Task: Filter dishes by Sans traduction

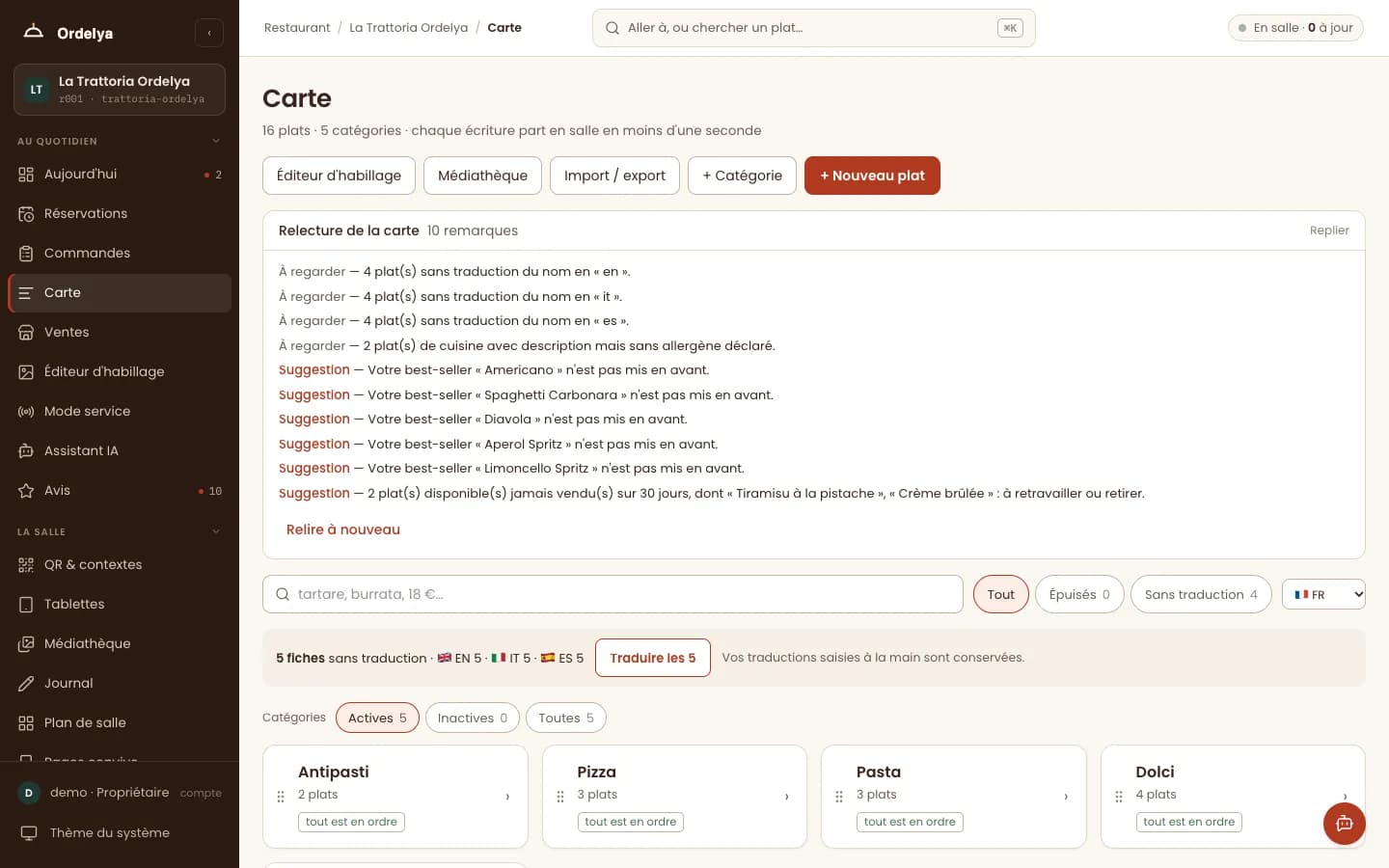Action: click(x=1201, y=594)
